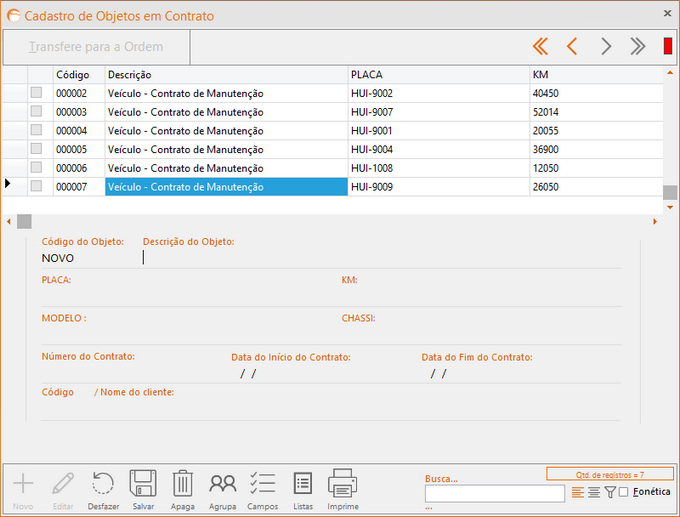Viewport: 680px width, 517px height.
Task: Select plate cell HUI-9002
Action: pyautogui.click(x=439, y=93)
